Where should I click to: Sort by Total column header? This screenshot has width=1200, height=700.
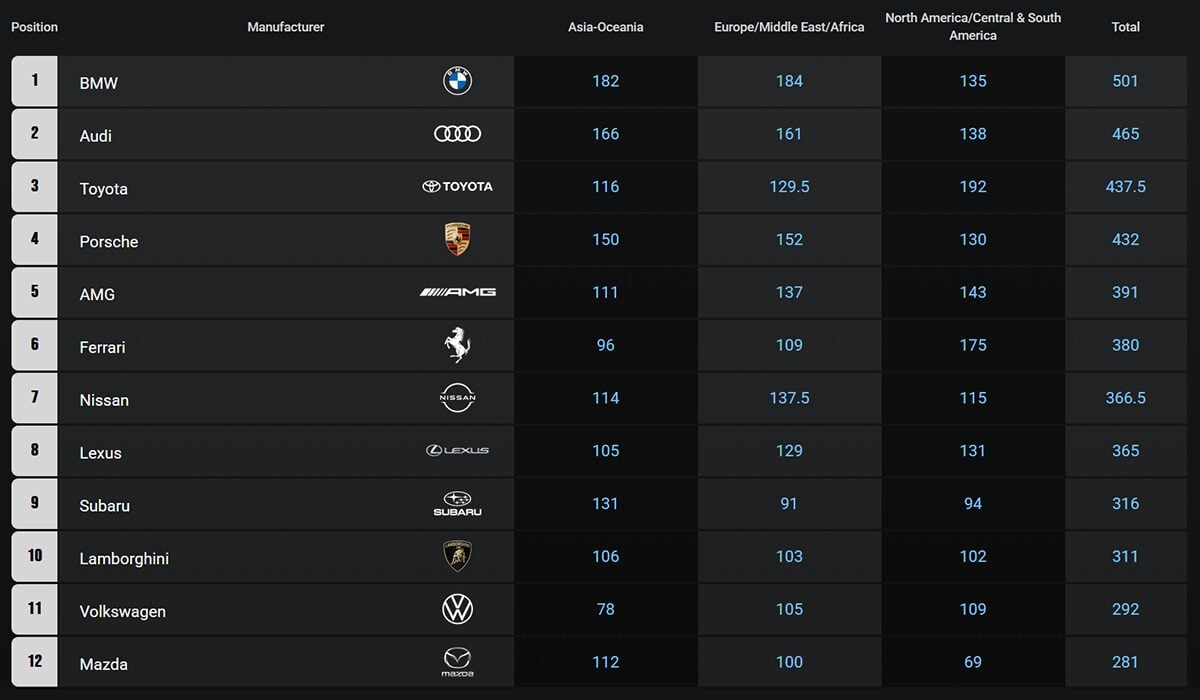coord(1125,27)
